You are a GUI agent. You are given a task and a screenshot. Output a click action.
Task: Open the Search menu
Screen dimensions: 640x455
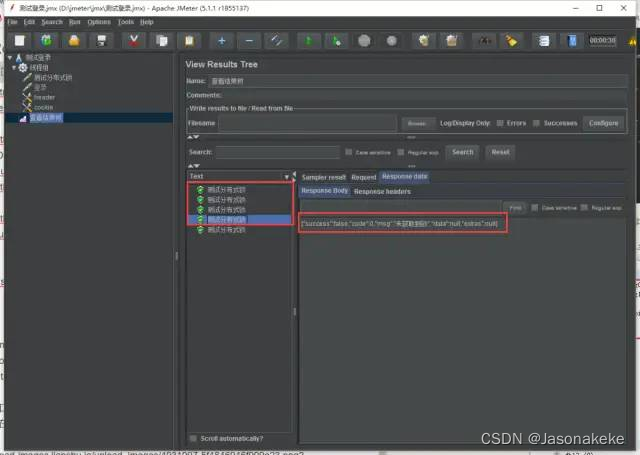(52, 22)
